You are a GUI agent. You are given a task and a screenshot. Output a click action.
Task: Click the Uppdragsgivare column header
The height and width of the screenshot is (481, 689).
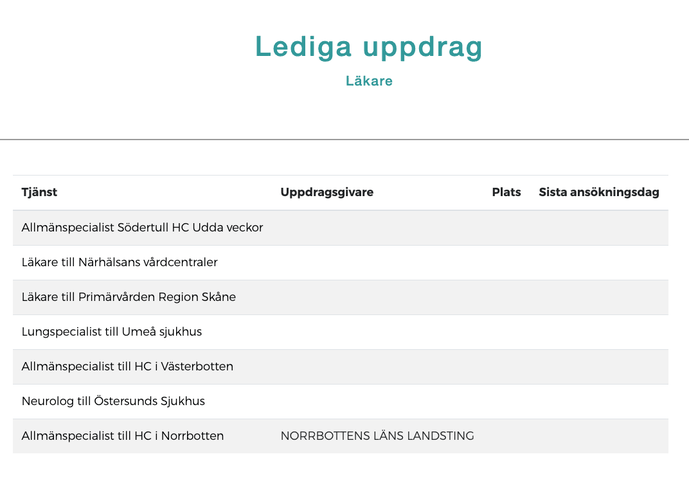pyautogui.click(x=326, y=192)
